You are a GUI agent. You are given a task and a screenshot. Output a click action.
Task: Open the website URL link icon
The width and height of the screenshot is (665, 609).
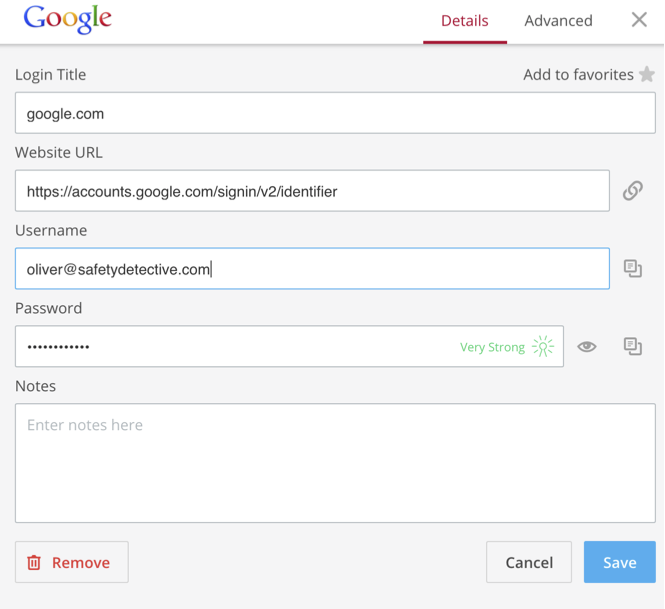point(632,190)
